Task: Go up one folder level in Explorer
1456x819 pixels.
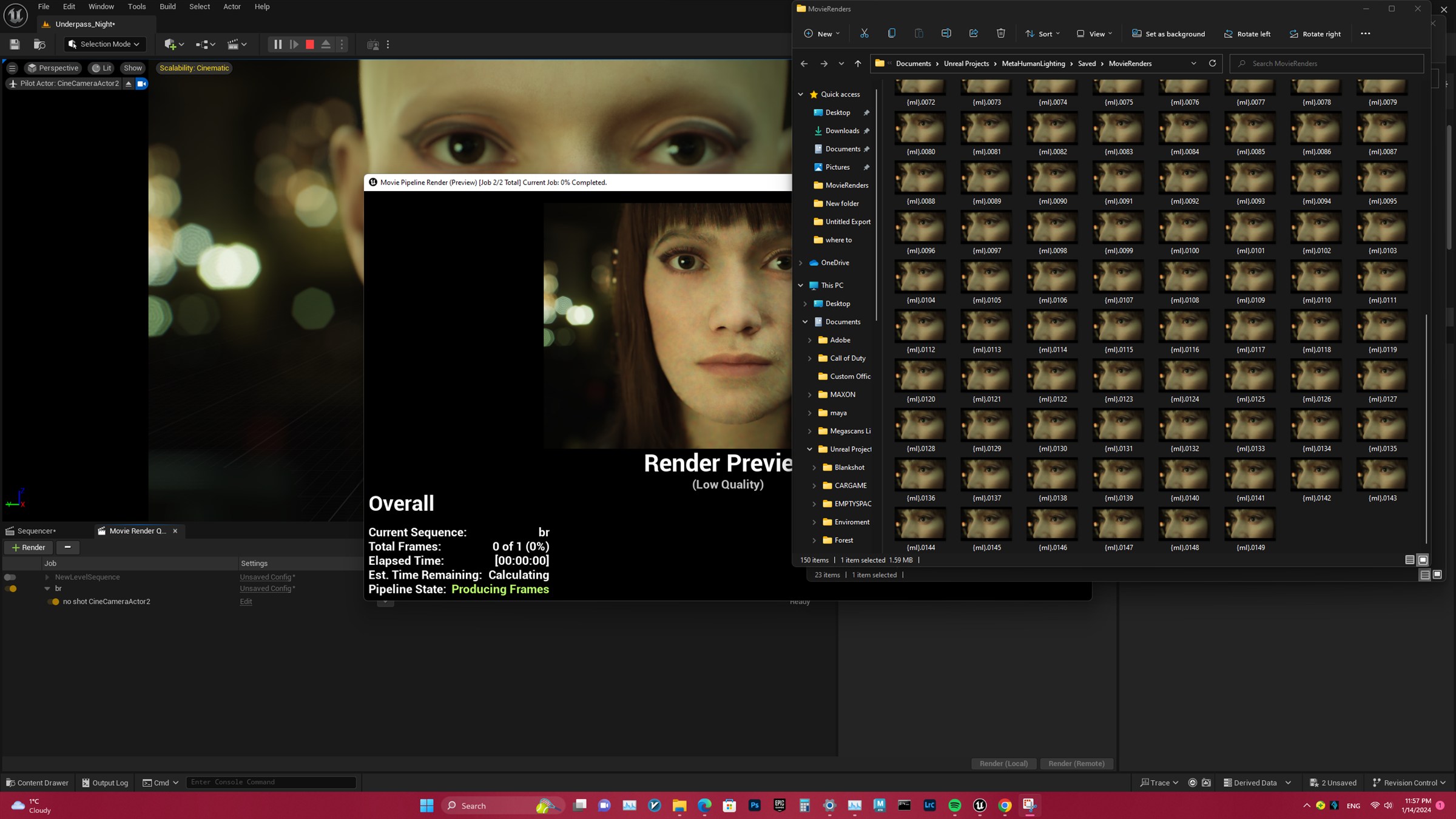Action: (858, 64)
